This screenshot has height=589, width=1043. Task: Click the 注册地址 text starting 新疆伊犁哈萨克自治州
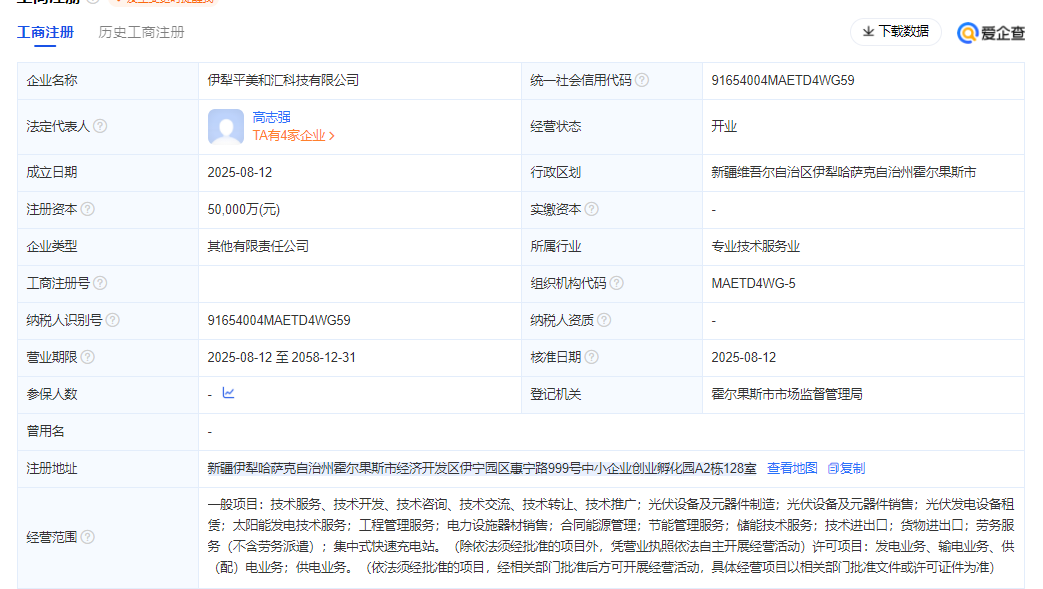pos(482,468)
